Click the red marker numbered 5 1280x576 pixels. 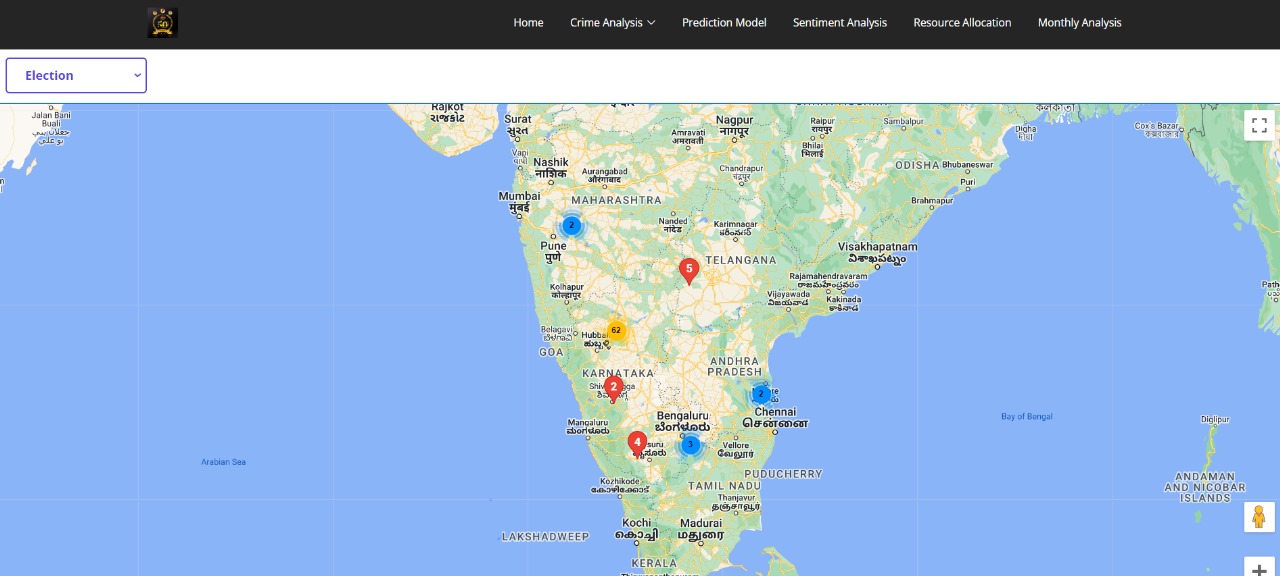click(689, 270)
